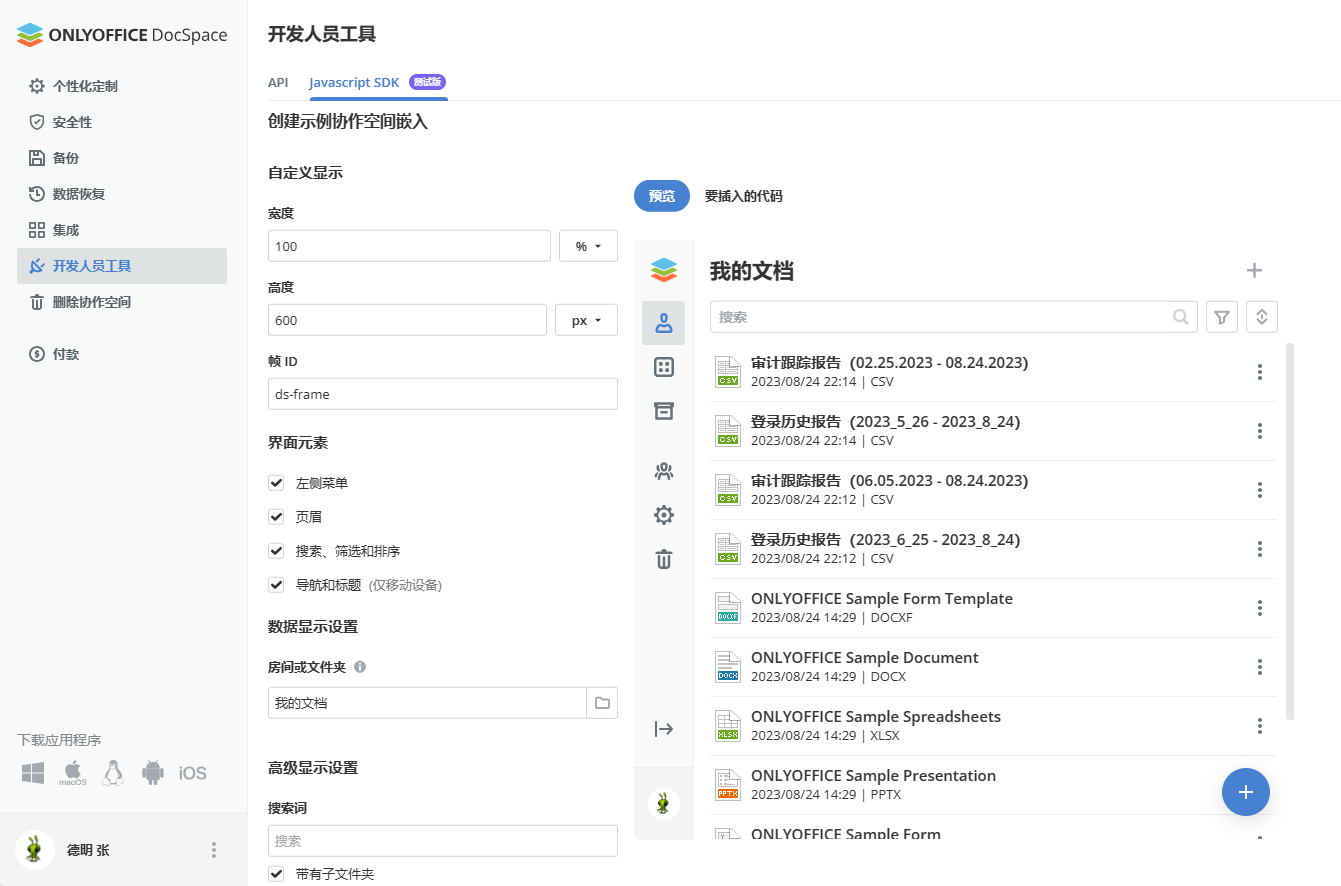Open options for ONLYOFFICE Sample Form Template
1341x886 pixels.
pos(1260,608)
